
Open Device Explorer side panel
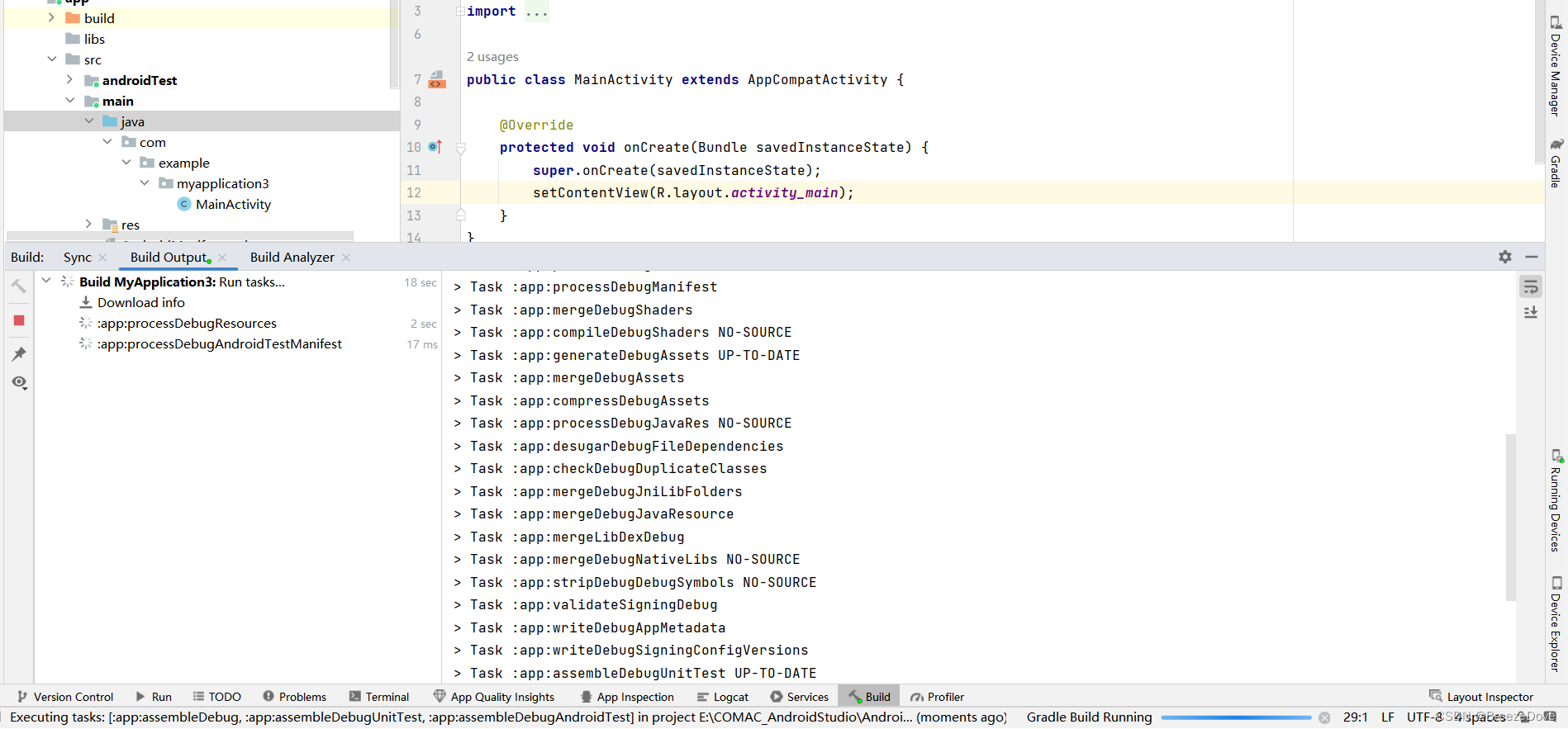(x=1556, y=623)
